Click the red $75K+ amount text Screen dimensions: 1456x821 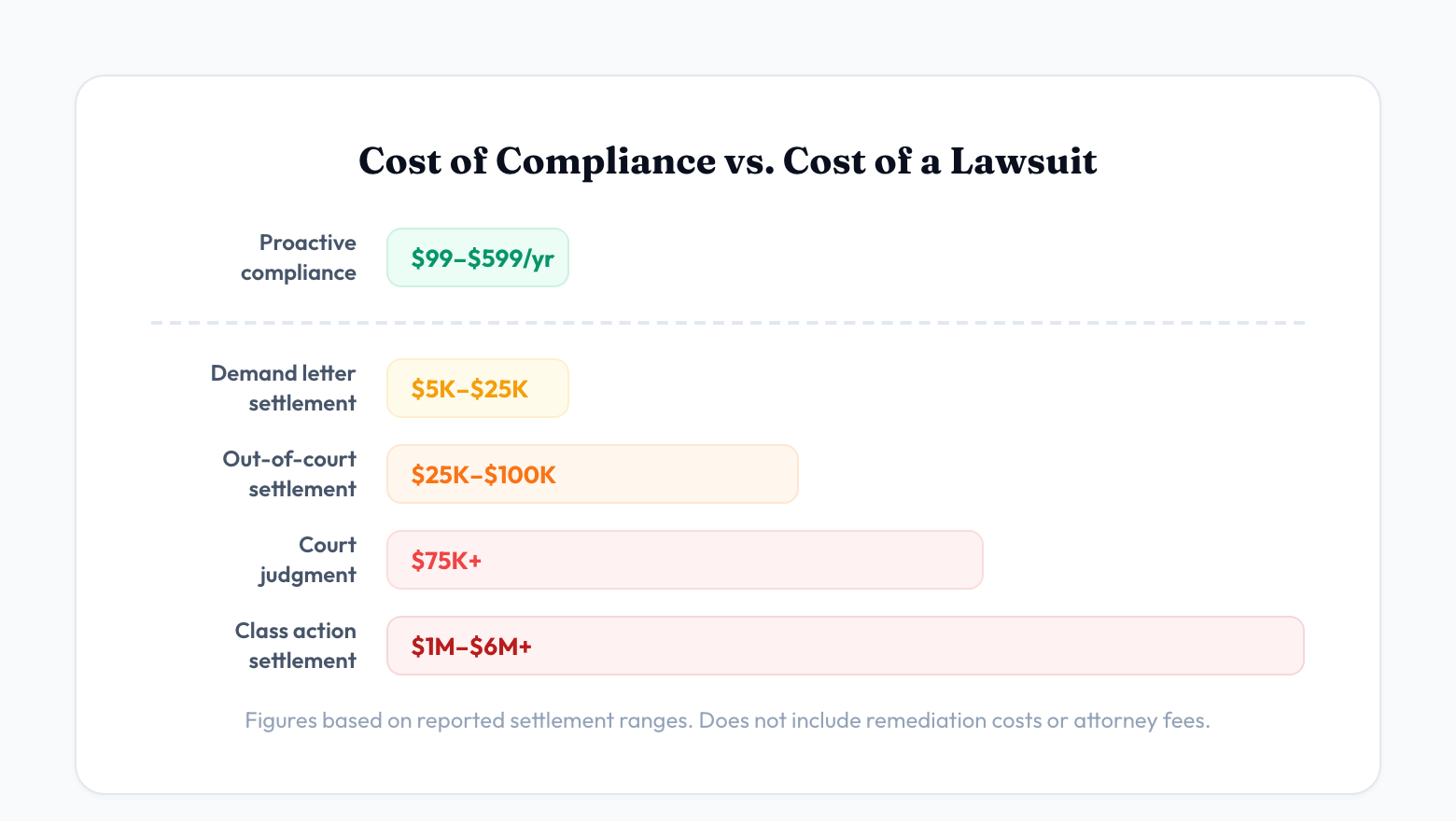click(x=446, y=561)
